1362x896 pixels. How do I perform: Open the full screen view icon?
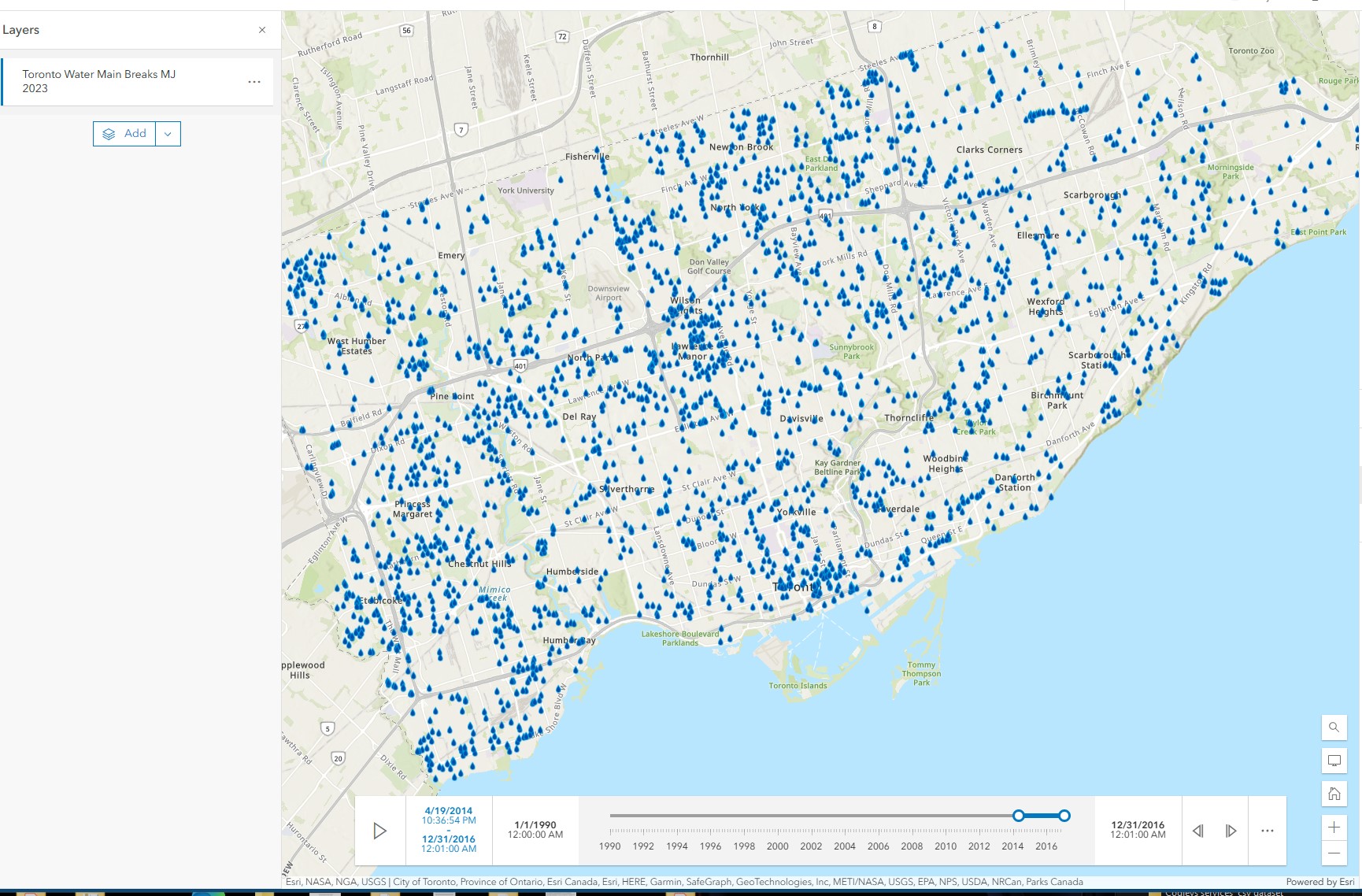pyautogui.click(x=1334, y=761)
